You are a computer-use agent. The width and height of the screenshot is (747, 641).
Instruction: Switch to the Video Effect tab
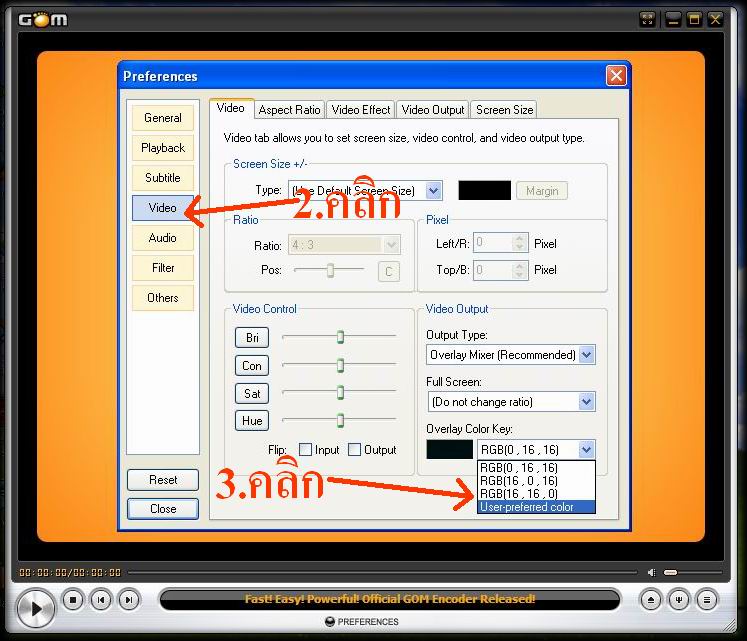click(x=361, y=110)
